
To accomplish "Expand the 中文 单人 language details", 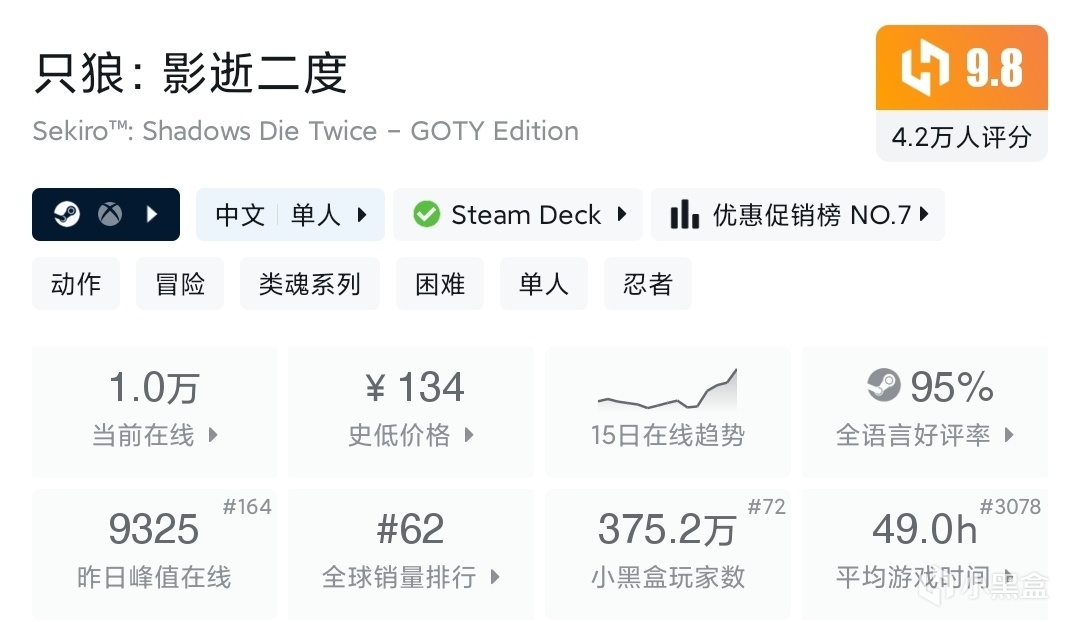I will pyautogui.click(x=290, y=214).
